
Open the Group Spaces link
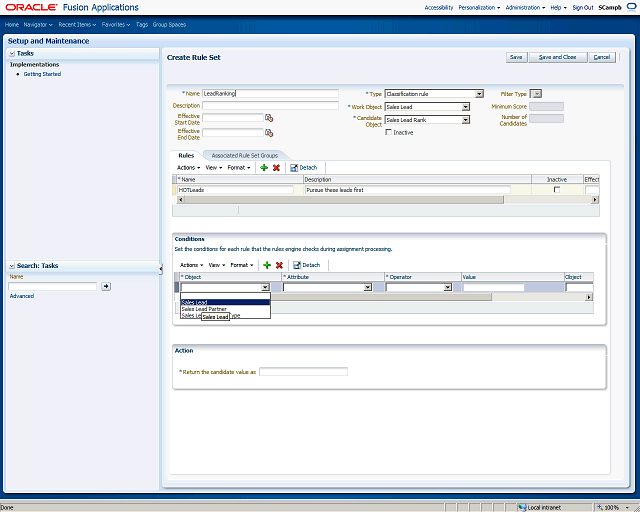click(169, 25)
